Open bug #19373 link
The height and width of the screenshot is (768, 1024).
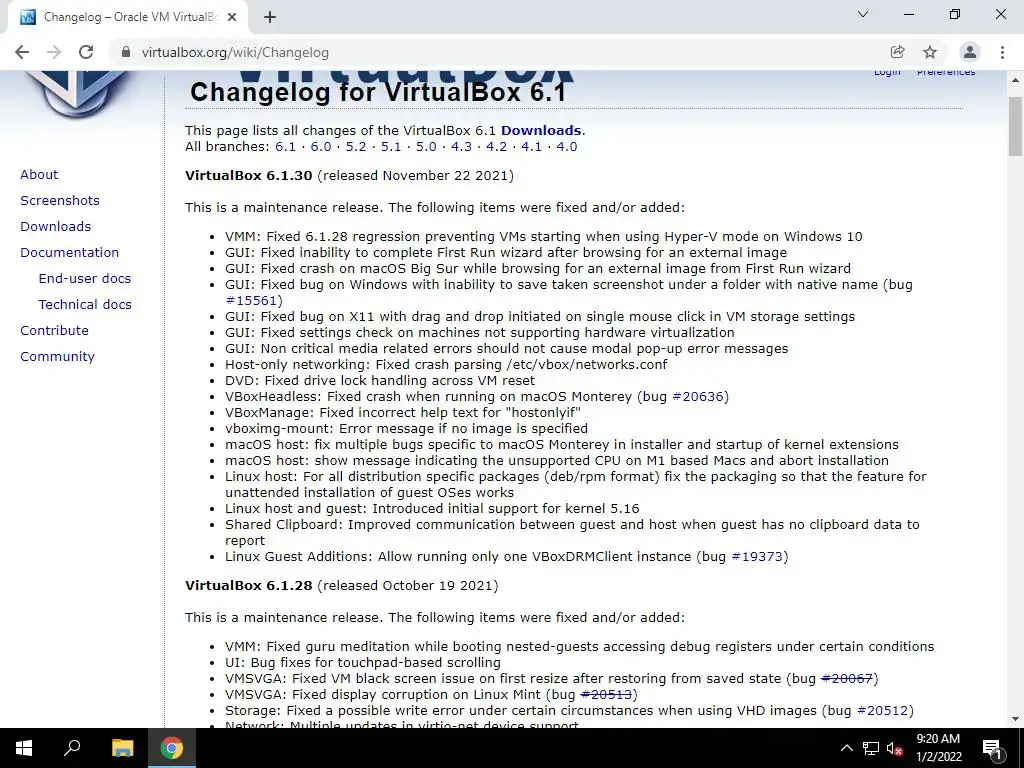[757, 556]
